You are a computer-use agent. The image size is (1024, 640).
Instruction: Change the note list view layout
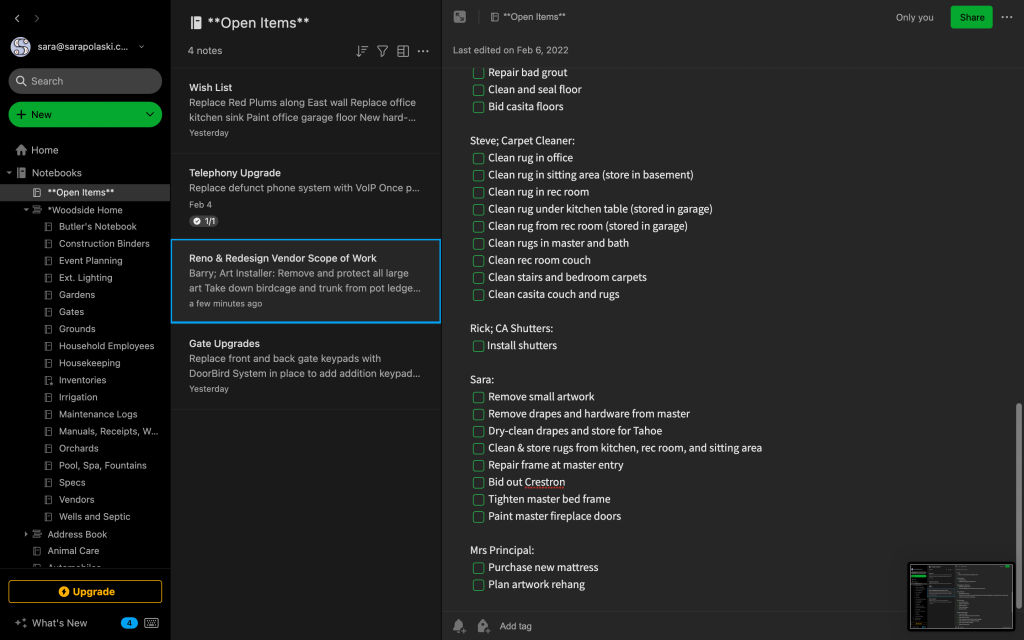tap(403, 51)
